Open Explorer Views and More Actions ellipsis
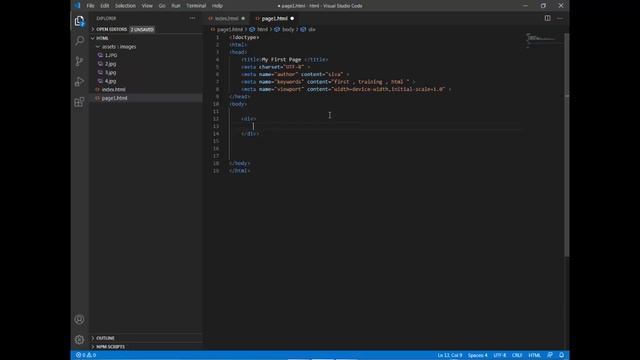This screenshot has height=360, width=640. [192, 18]
